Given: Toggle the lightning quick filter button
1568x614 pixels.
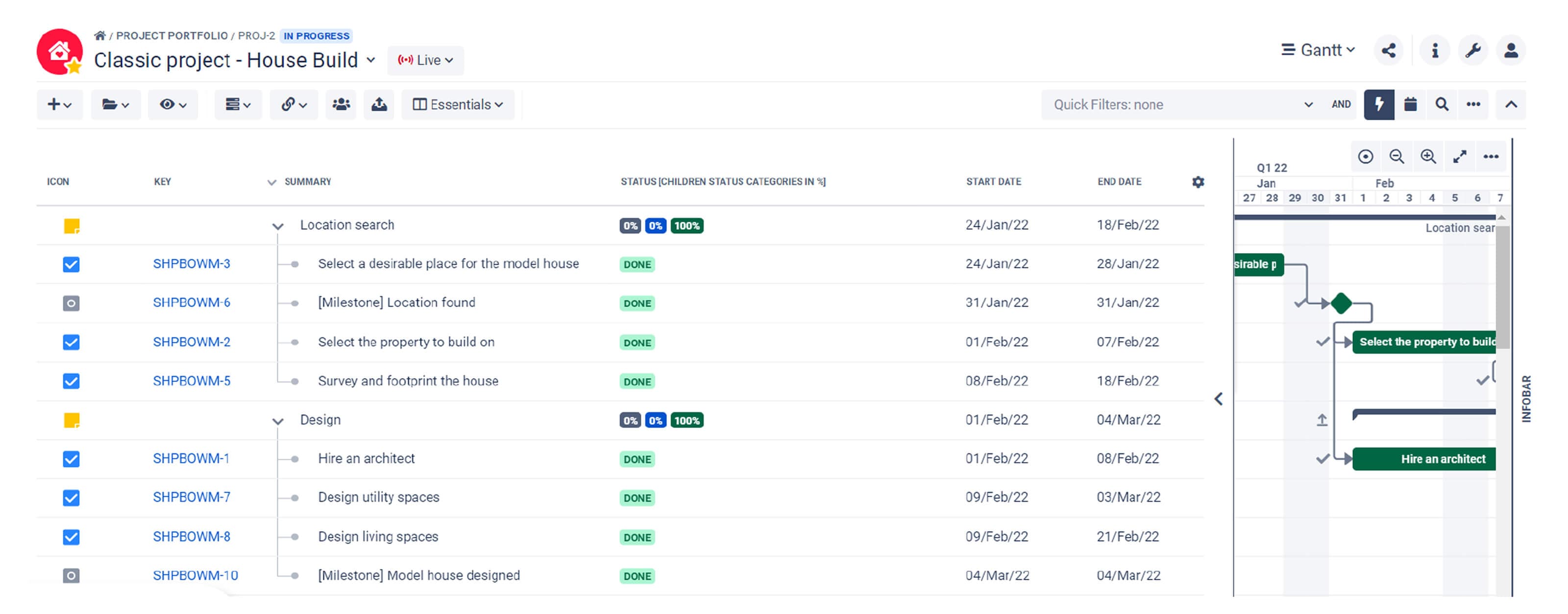Looking at the screenshot, I should pos(1379,105).
